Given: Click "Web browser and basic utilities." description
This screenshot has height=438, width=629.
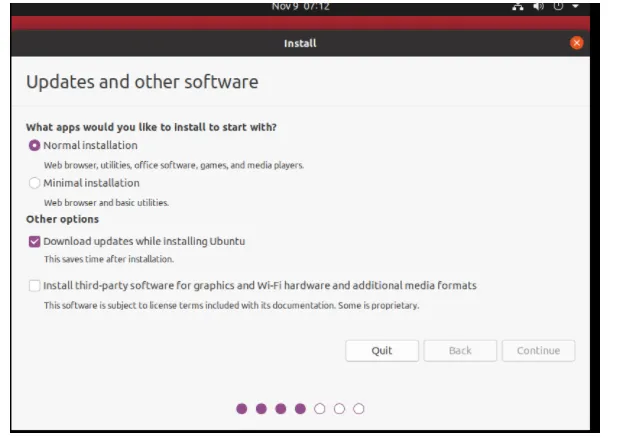Looking at the screenshot, I should coord(106,203).
